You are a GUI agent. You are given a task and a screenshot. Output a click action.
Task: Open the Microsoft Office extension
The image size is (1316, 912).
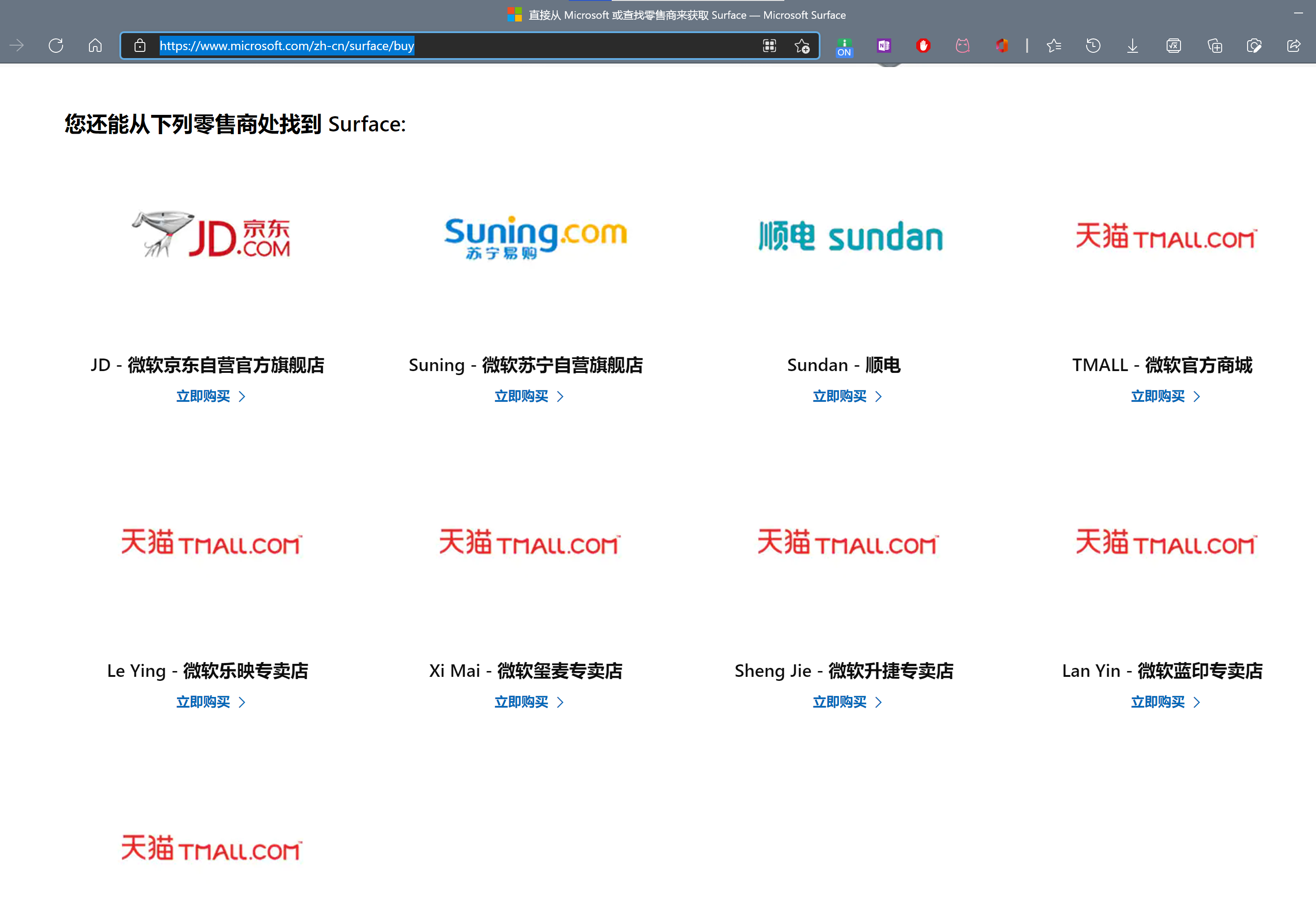1002,46
